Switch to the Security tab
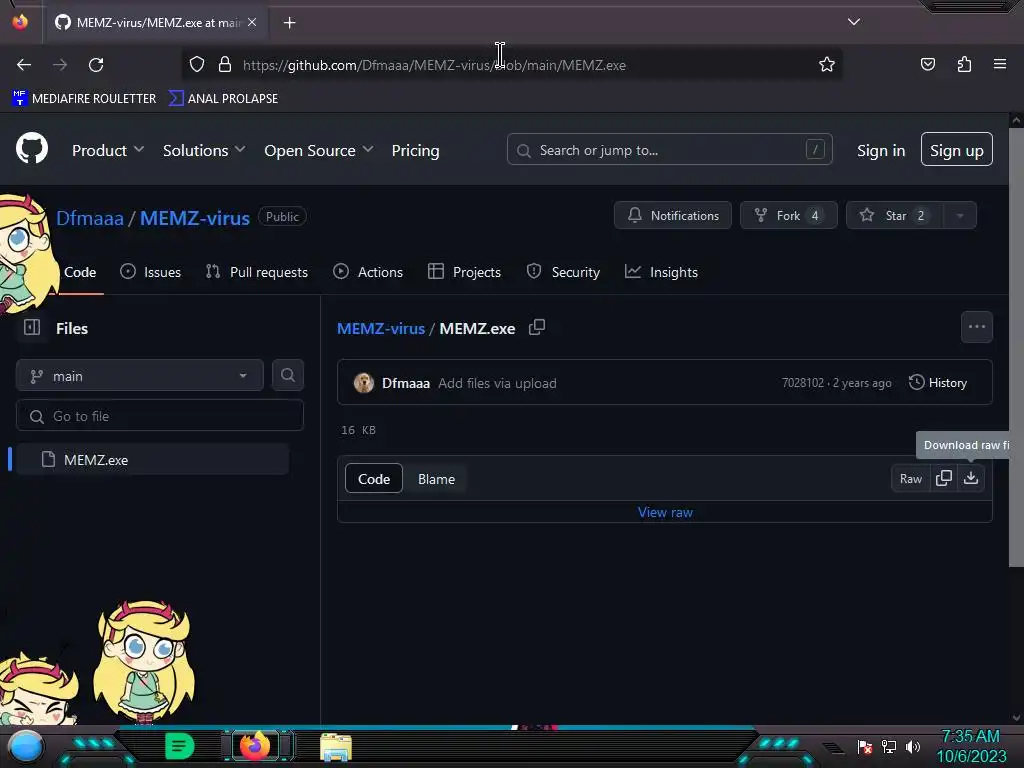Image resolution: width=1024 pixels, height=768 pixels. point(563,272)
